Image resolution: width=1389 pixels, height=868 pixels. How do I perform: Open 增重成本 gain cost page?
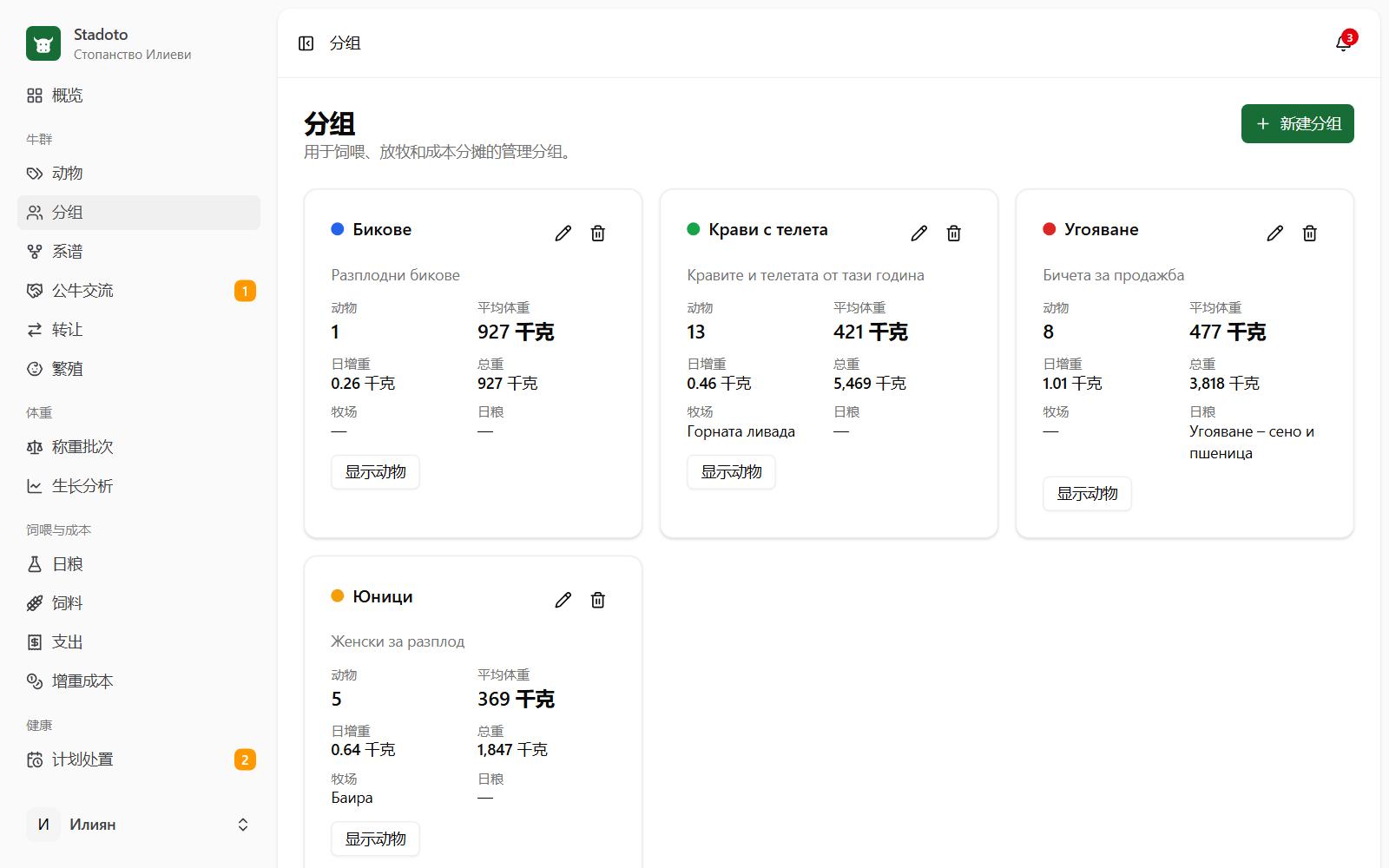[139, 681]
